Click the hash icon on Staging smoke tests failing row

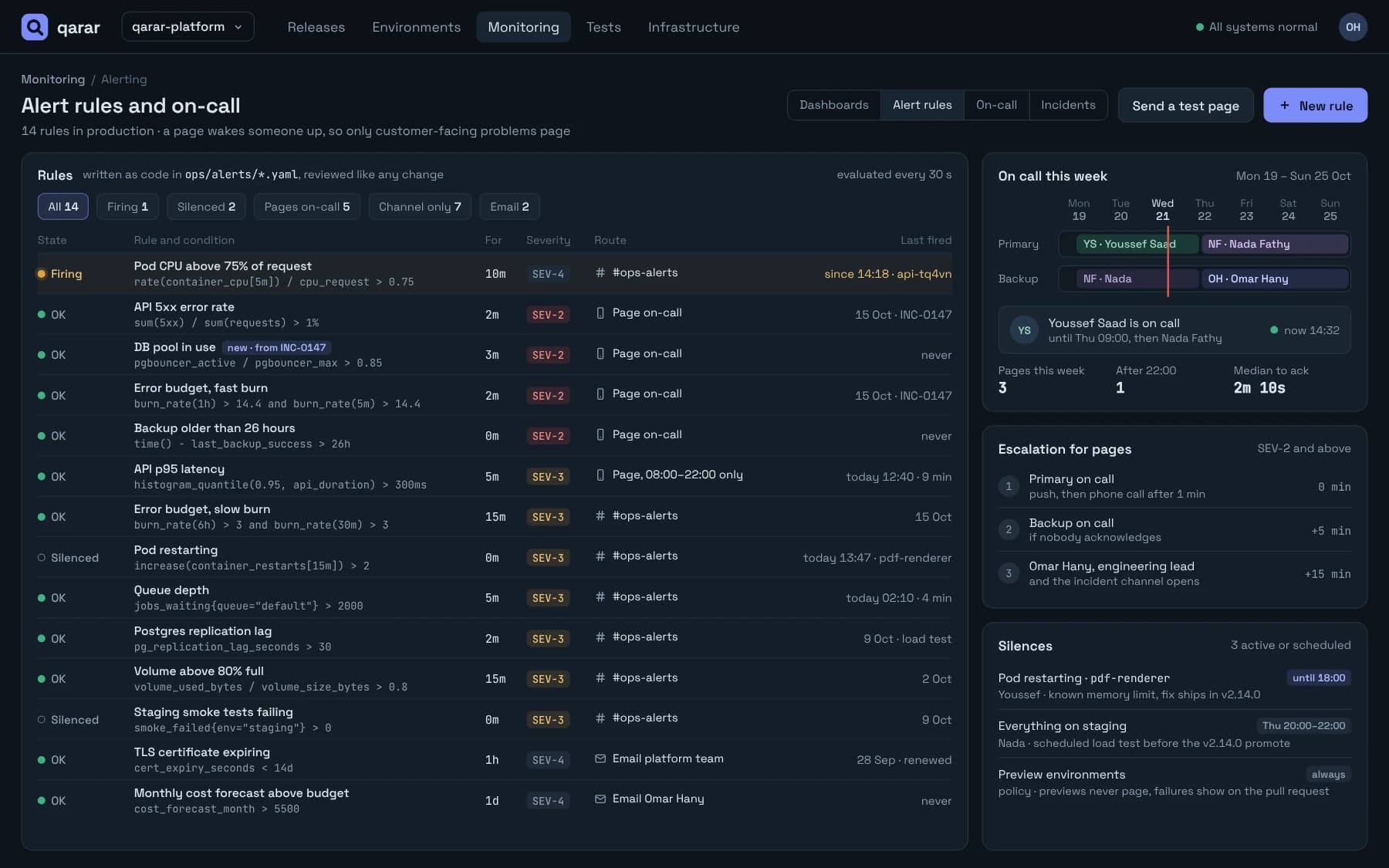[x=600, y=718]
